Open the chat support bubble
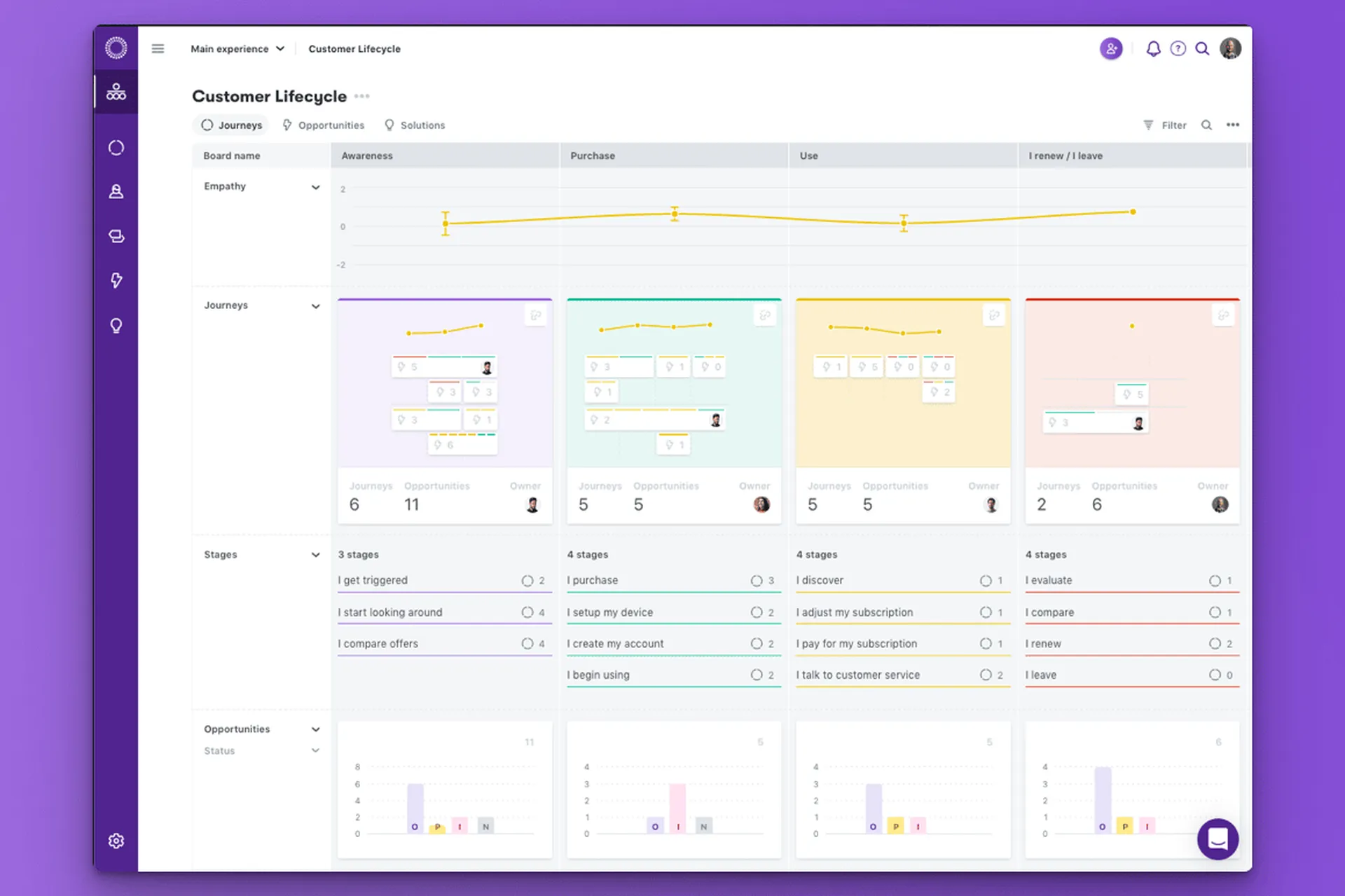The width and height of the screenshot is (1345, 896). [x=1218, y=839]
